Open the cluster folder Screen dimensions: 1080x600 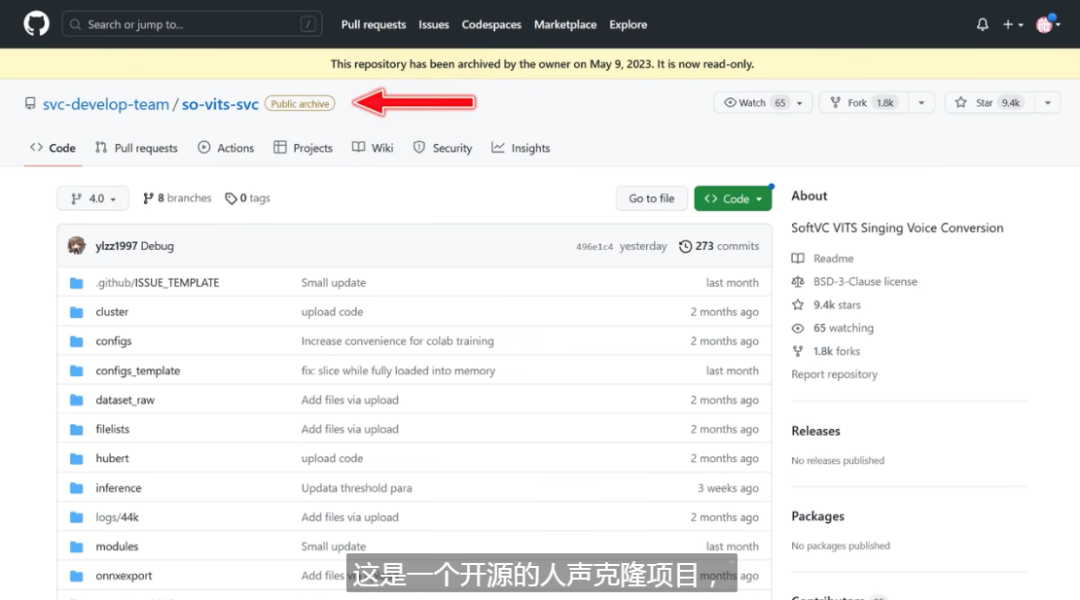click(x=112, y=311)
